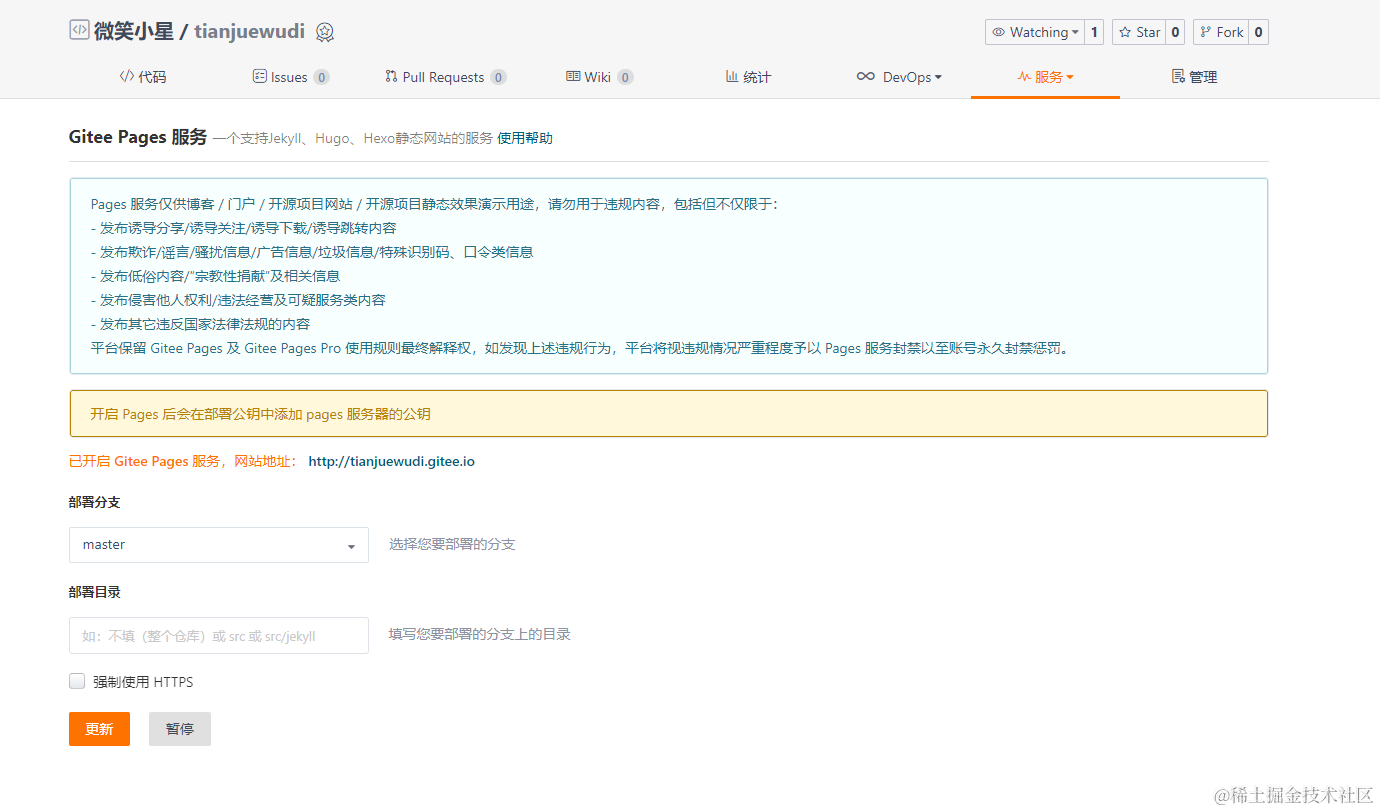Click the 已开启 Gitee Pages 服务 status text
The height and width of the screenshot is (812, 1380).
(x=182, y=462)
